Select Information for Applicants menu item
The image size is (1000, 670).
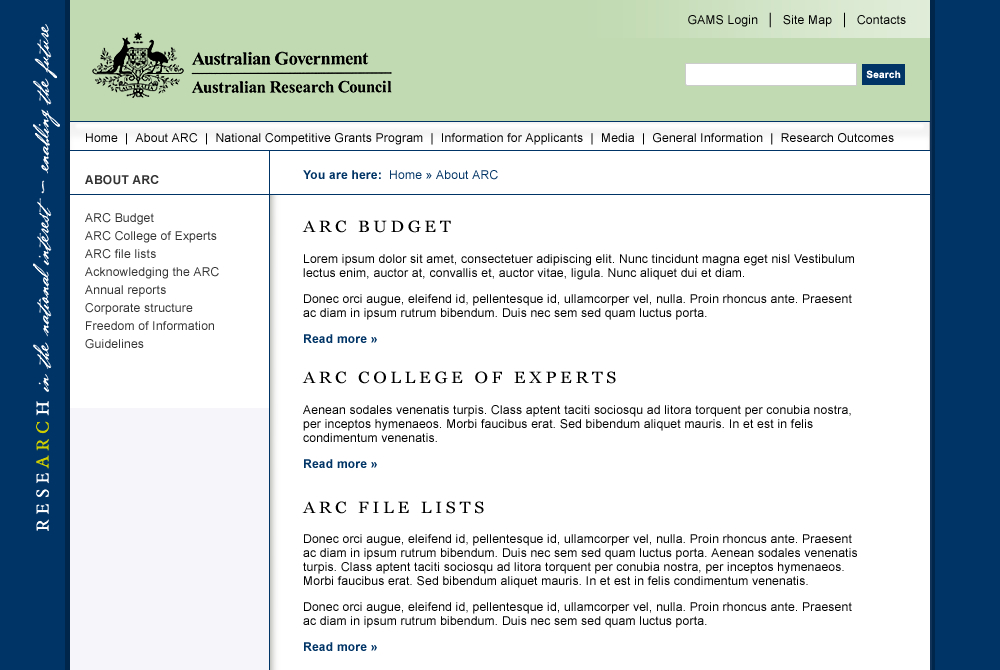click(x=511, y=138)
